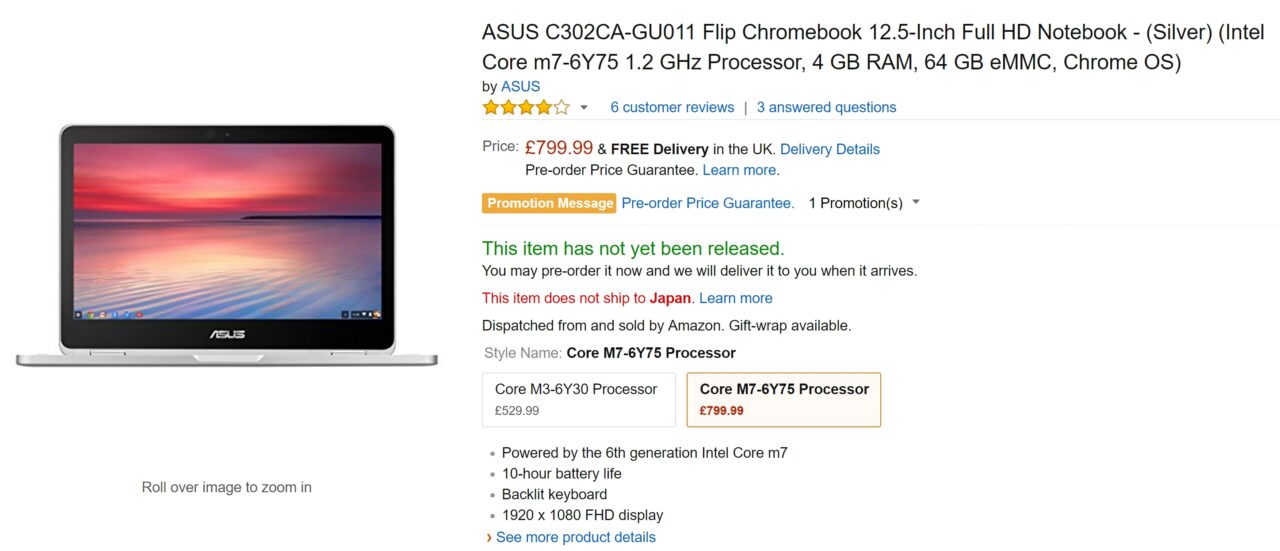Click the ASUS logo on laptop image
Viewport: 1280px width, 551px height.
tap(227, 334)
